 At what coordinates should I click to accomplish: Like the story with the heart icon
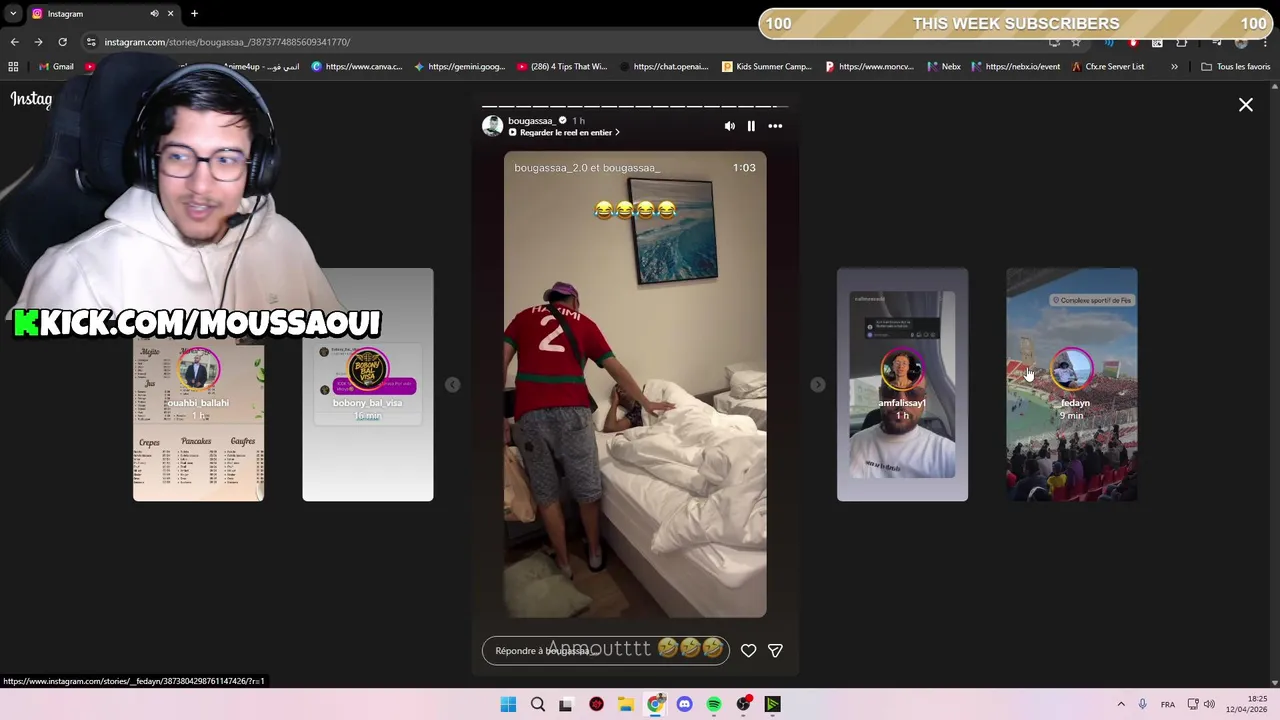pyautogui.click(x=748, y=650)
